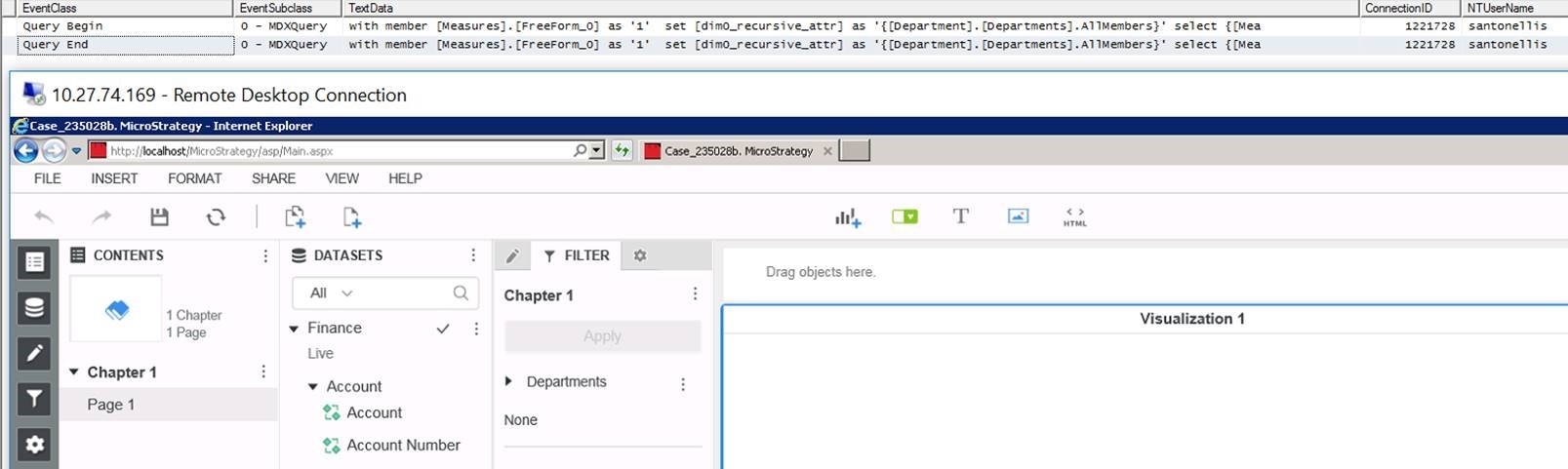1568x469 pixels.
Task: Open the filter panel Chapter 1 options menu
Action: 695,294
